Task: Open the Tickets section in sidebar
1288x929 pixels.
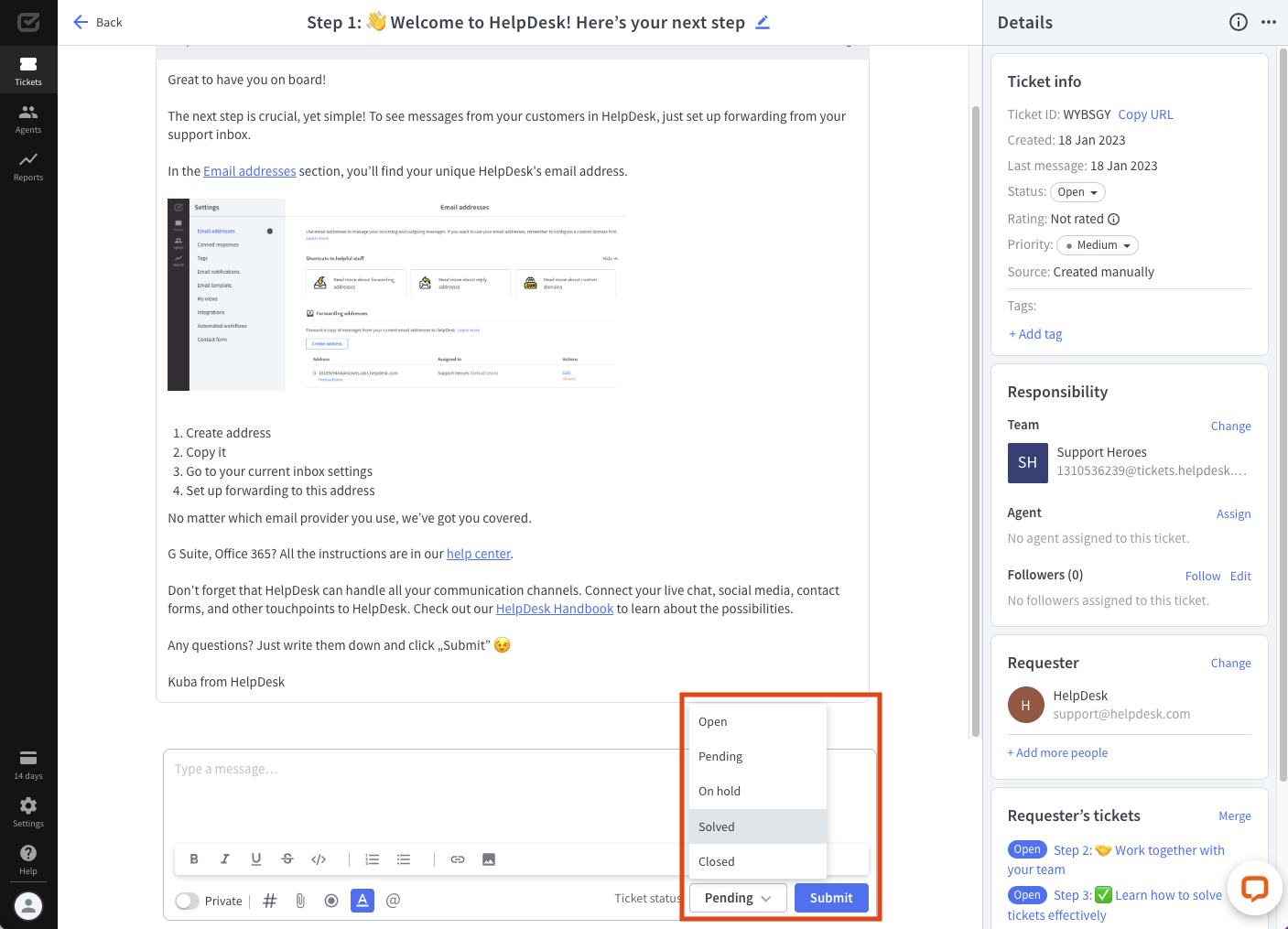Action: tap(28, 70)
